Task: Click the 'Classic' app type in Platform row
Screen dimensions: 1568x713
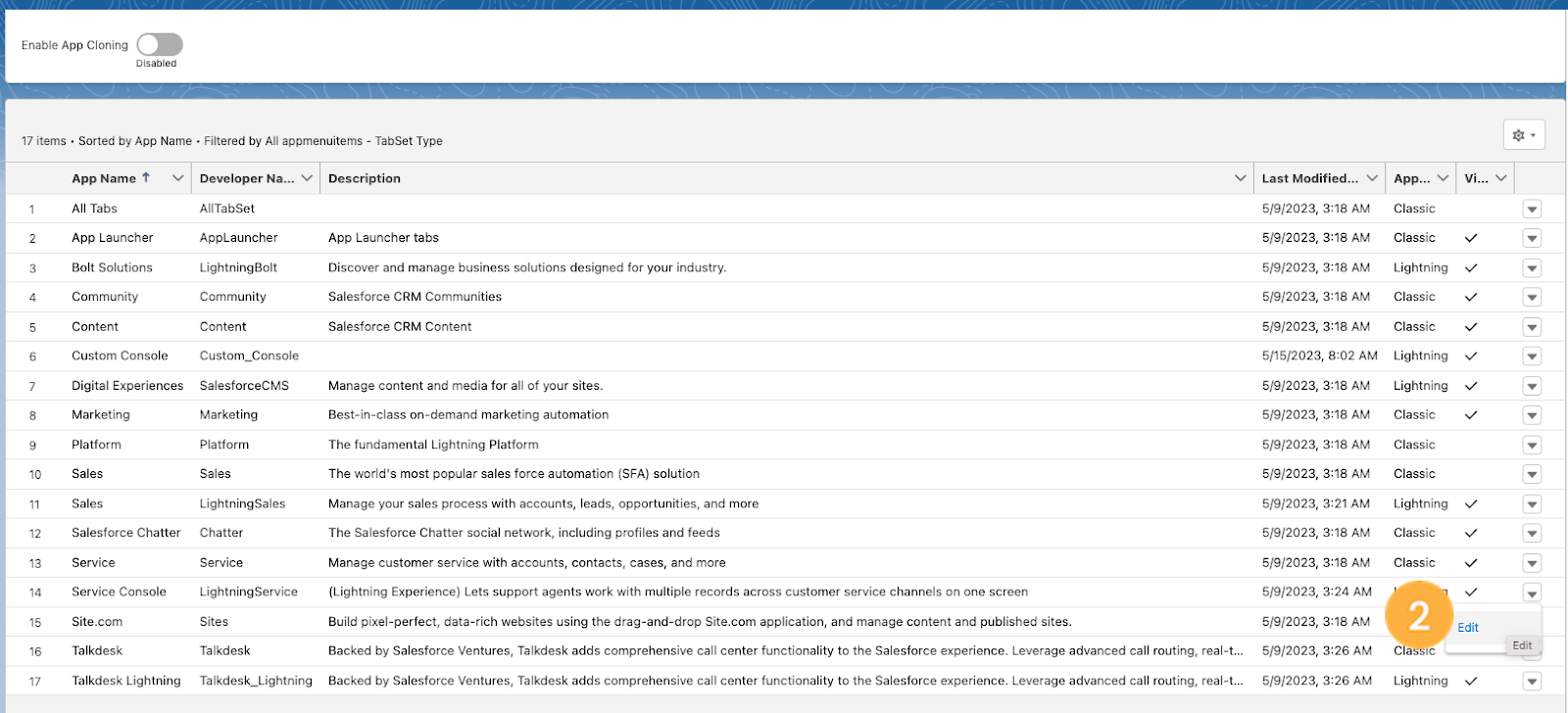Action: pyautogui.click(x=1414, y=445)
